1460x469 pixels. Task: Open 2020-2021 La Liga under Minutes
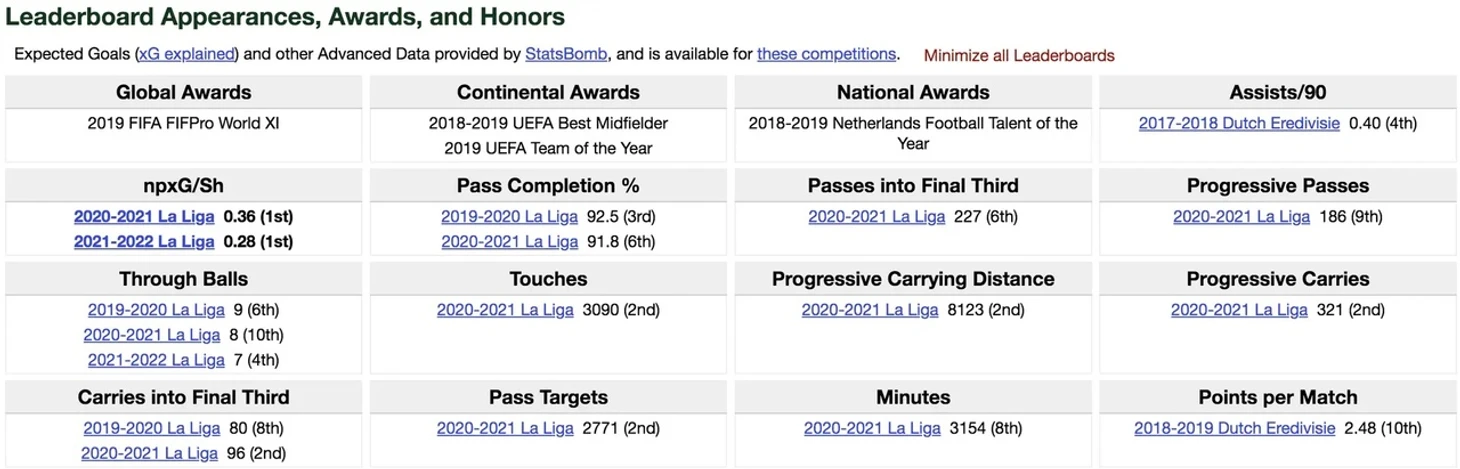(872, 428)
